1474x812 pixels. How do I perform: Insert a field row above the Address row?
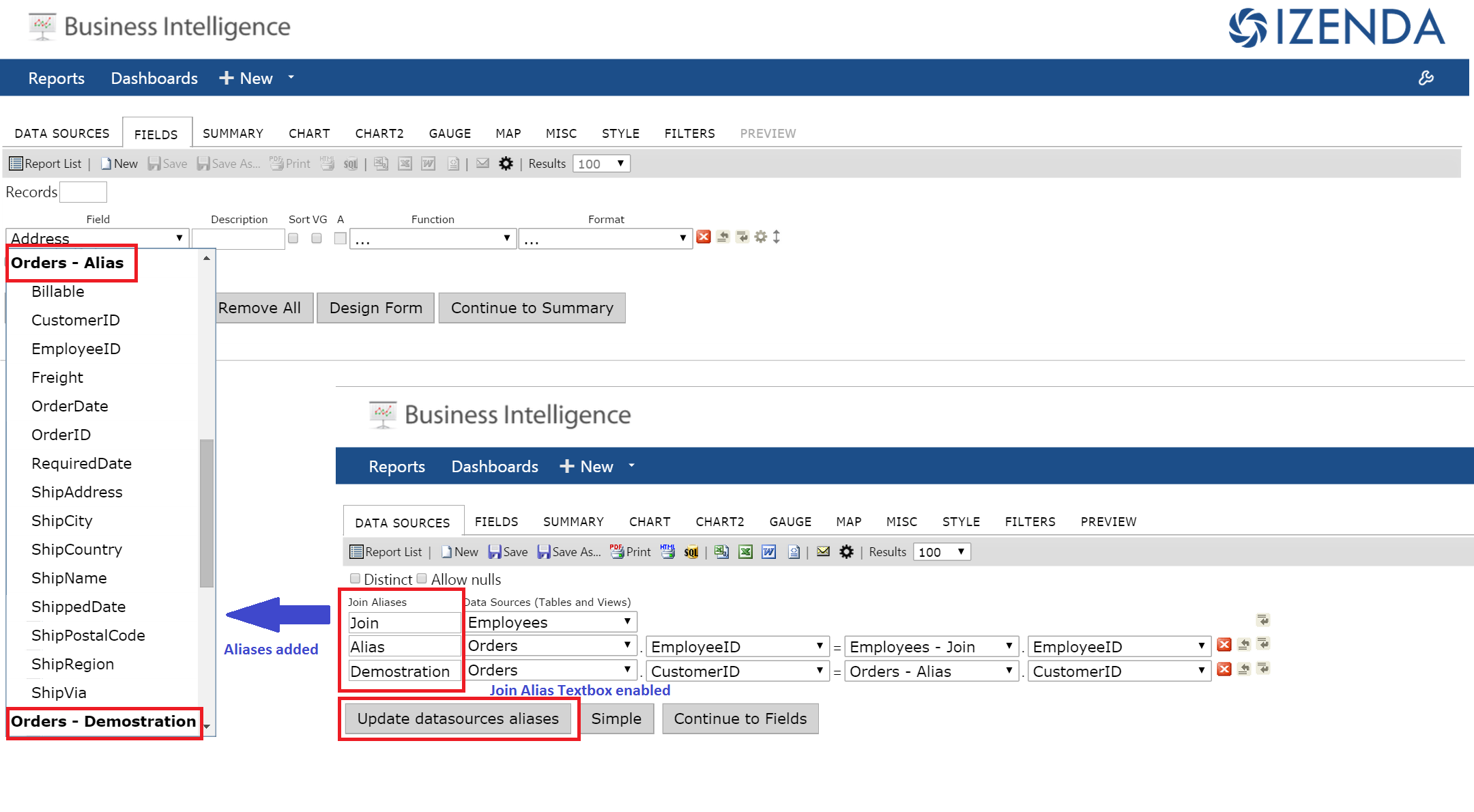click(723, 237)
